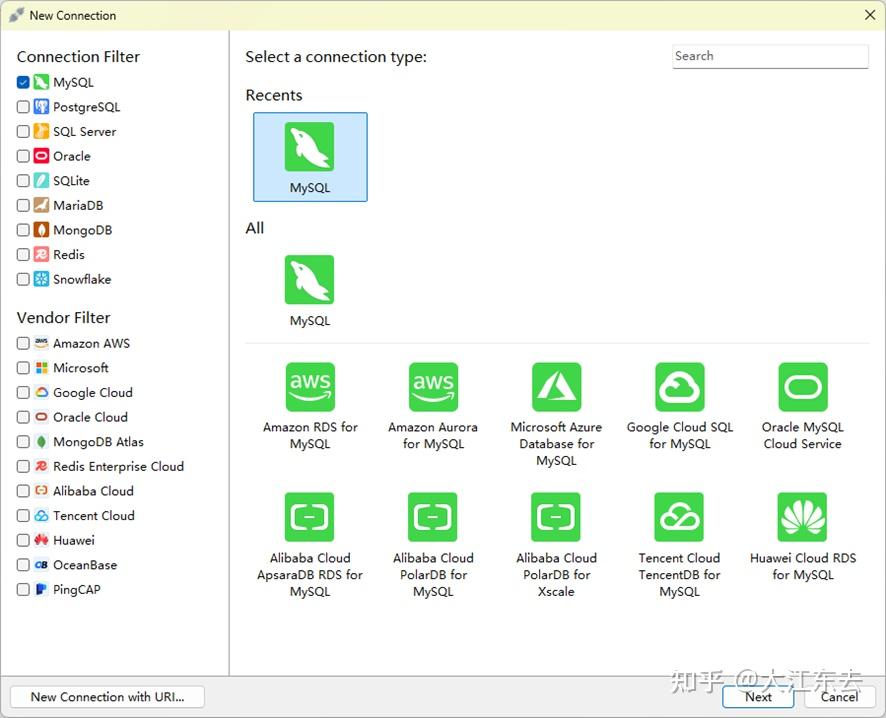Screen dimensions: 886x718
Task: Enable the Redis Enterprise Cloud checkbox
Action: pyautogui.click(x=23, y=466)
